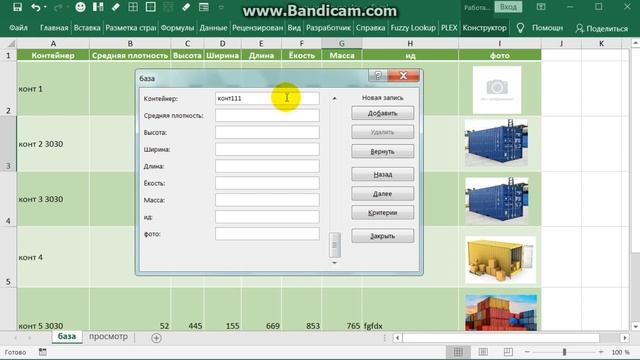Click the Ширина input field
The image size is (640, 360).
click(x=267, y=149)
